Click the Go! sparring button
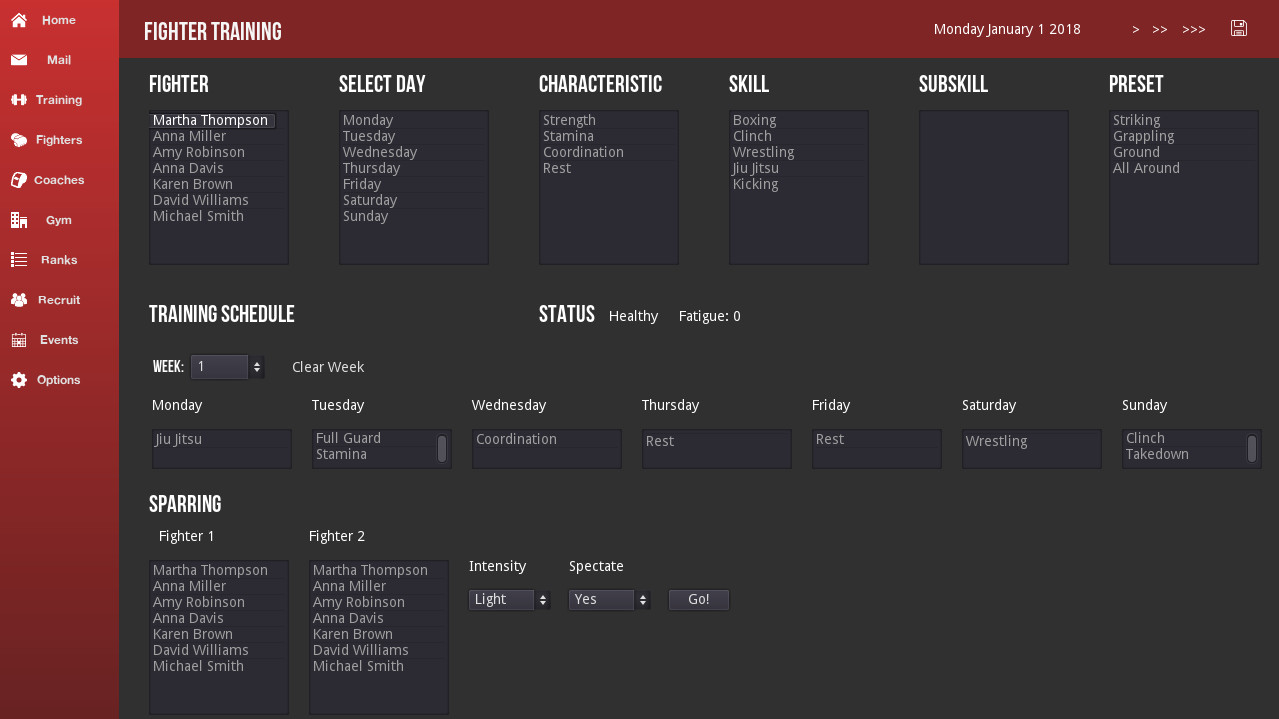 click(x=698, y=599)
